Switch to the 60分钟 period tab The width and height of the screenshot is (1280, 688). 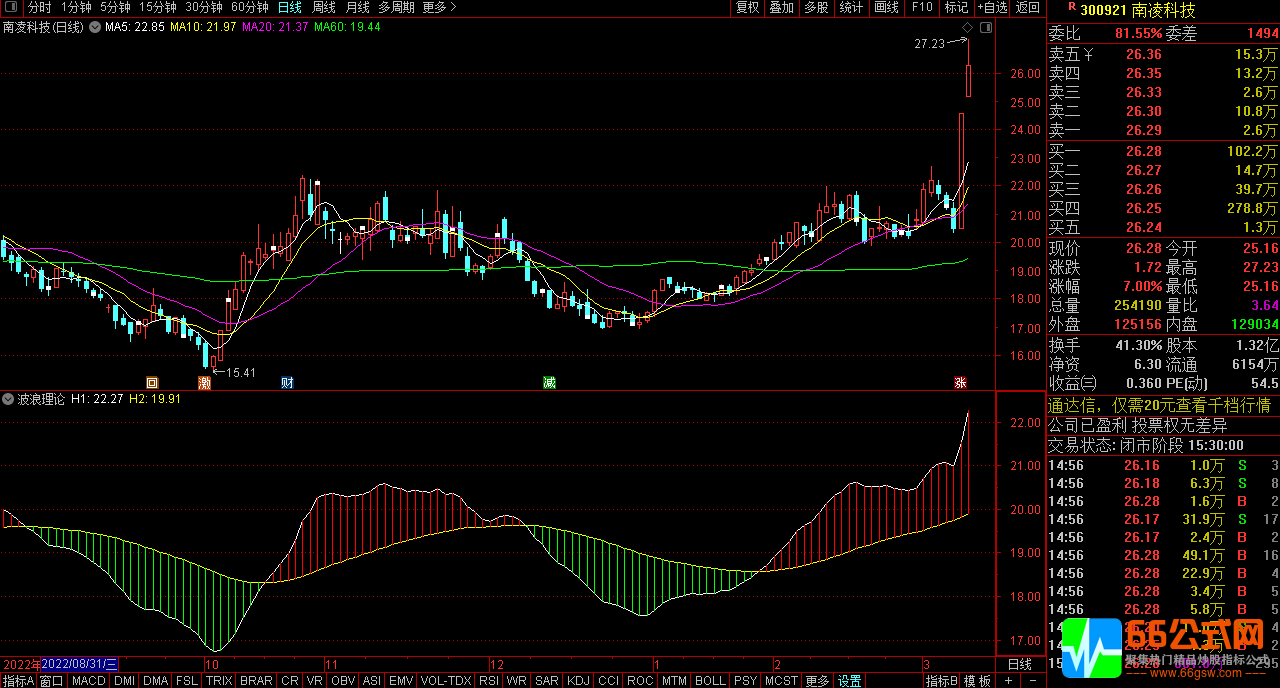[x=250, y=7]
